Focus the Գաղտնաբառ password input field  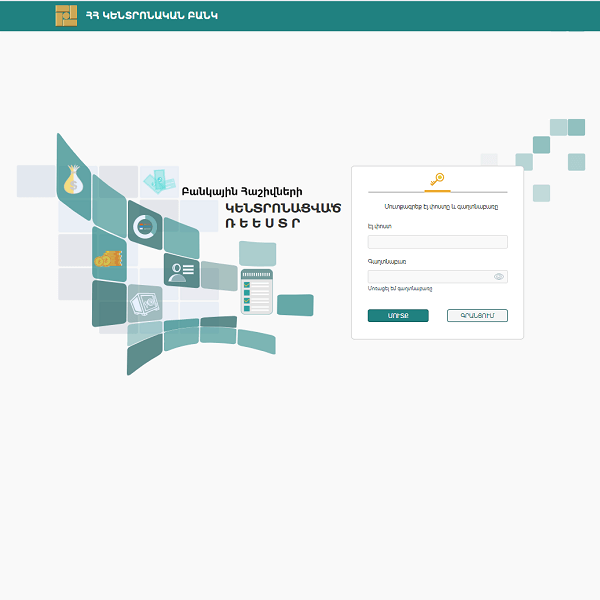pyautogui.click(x=430, y=277)
